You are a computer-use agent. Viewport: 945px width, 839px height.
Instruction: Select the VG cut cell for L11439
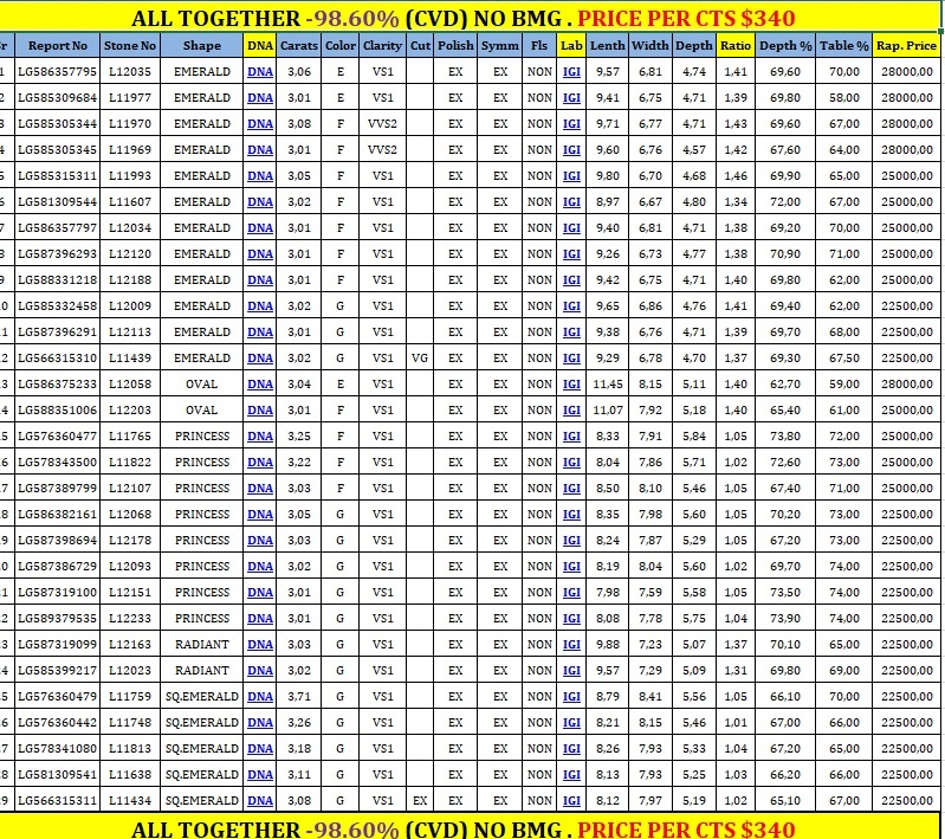coord(420,358)
